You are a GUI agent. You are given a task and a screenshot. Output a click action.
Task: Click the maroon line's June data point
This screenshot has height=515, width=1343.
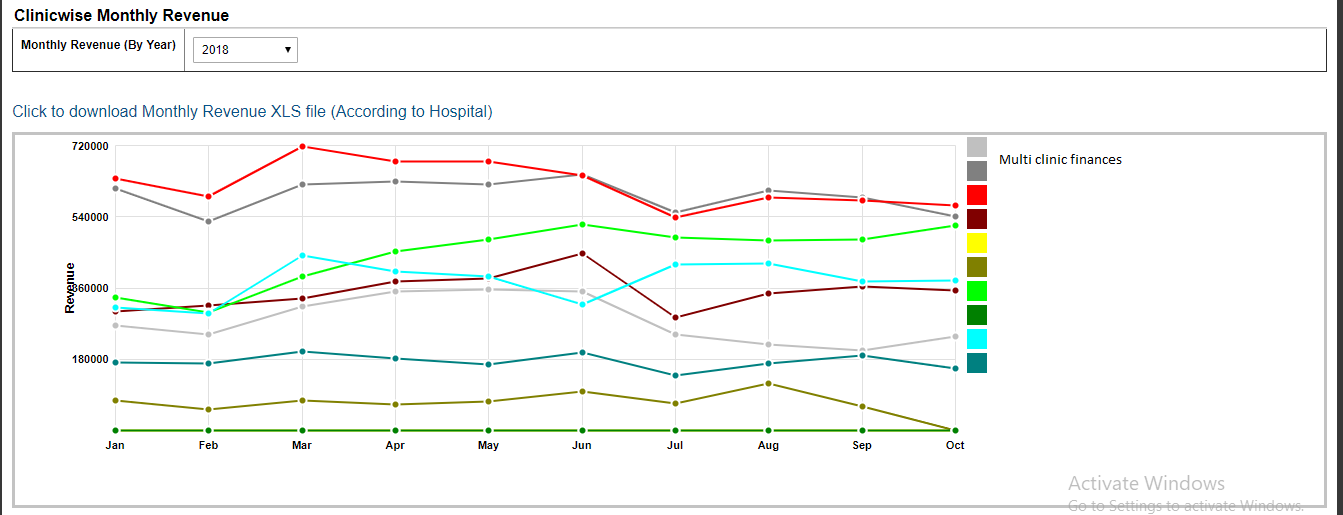(x=582, y=253)
